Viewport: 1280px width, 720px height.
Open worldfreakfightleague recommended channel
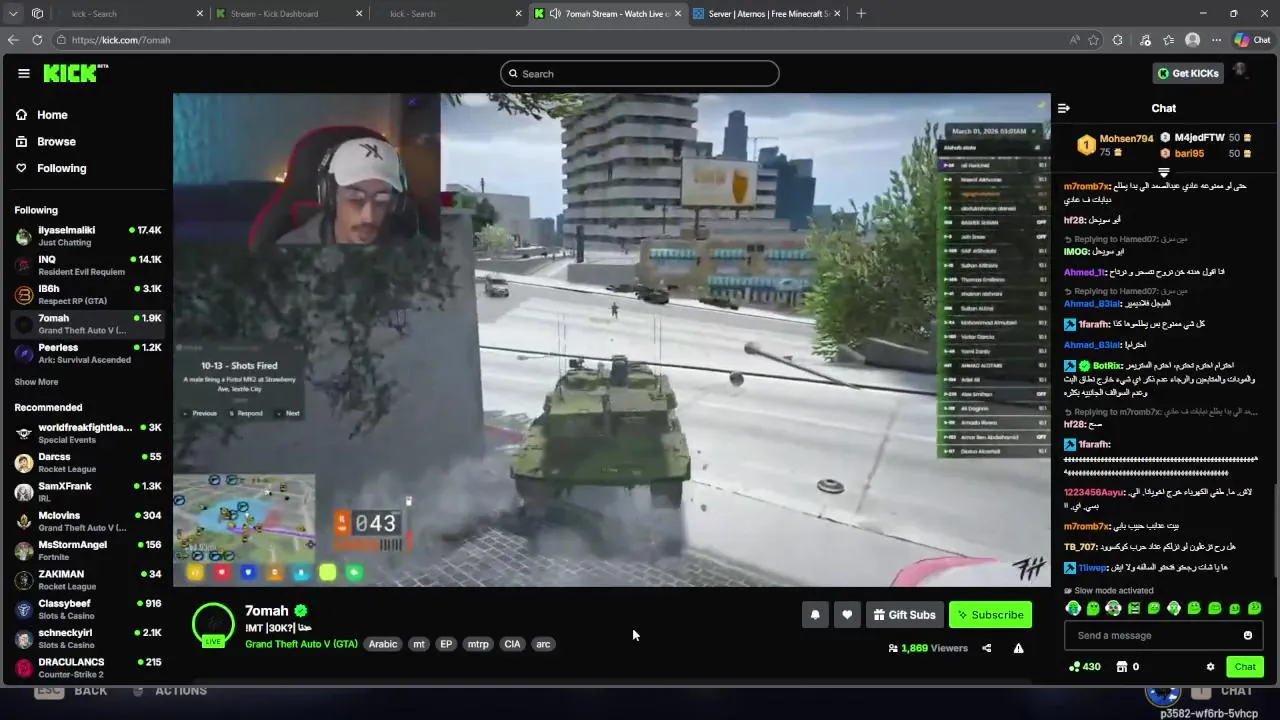(88, 433)
